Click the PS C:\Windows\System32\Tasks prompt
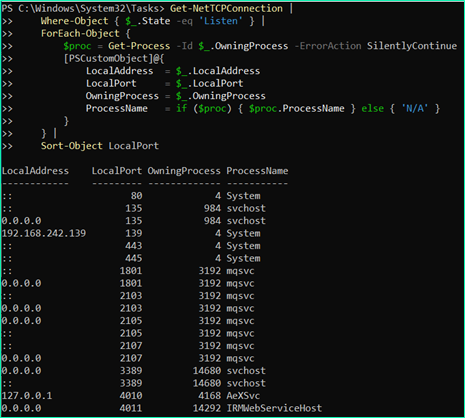Image resolution: width=465 pixels, height=418 pixels. click(83, 8)
